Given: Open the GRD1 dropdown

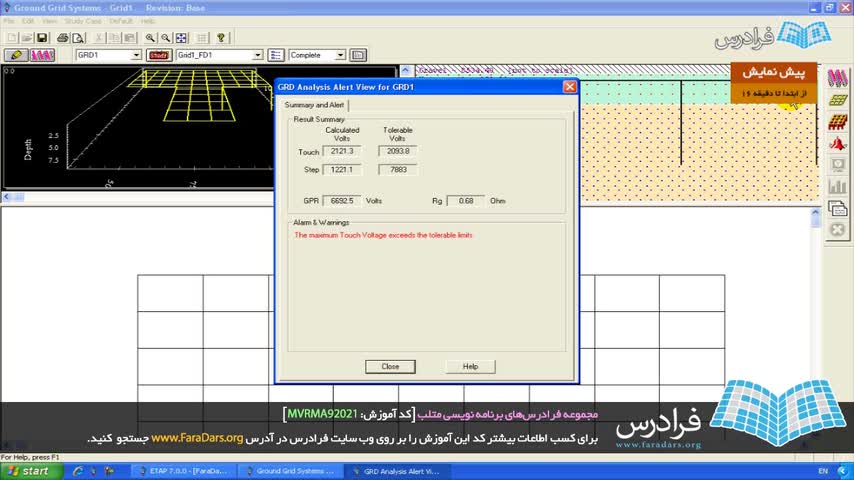Looking at the screenshot, I should coord(136,55).
